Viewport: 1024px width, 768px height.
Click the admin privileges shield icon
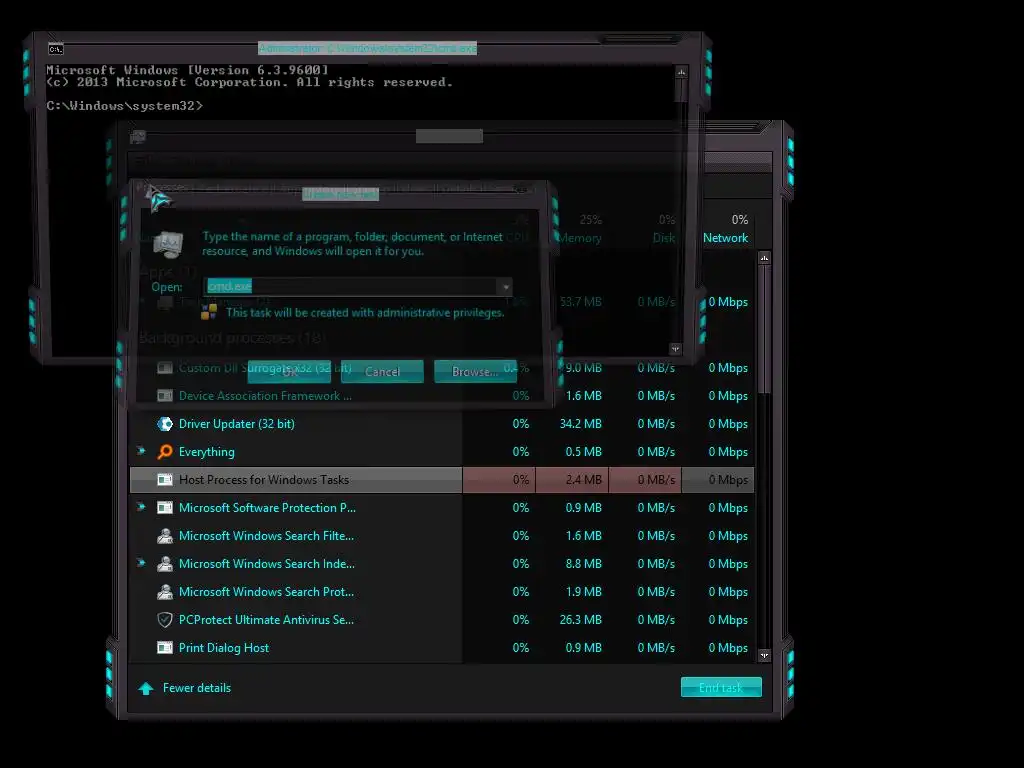click(209, 312)
